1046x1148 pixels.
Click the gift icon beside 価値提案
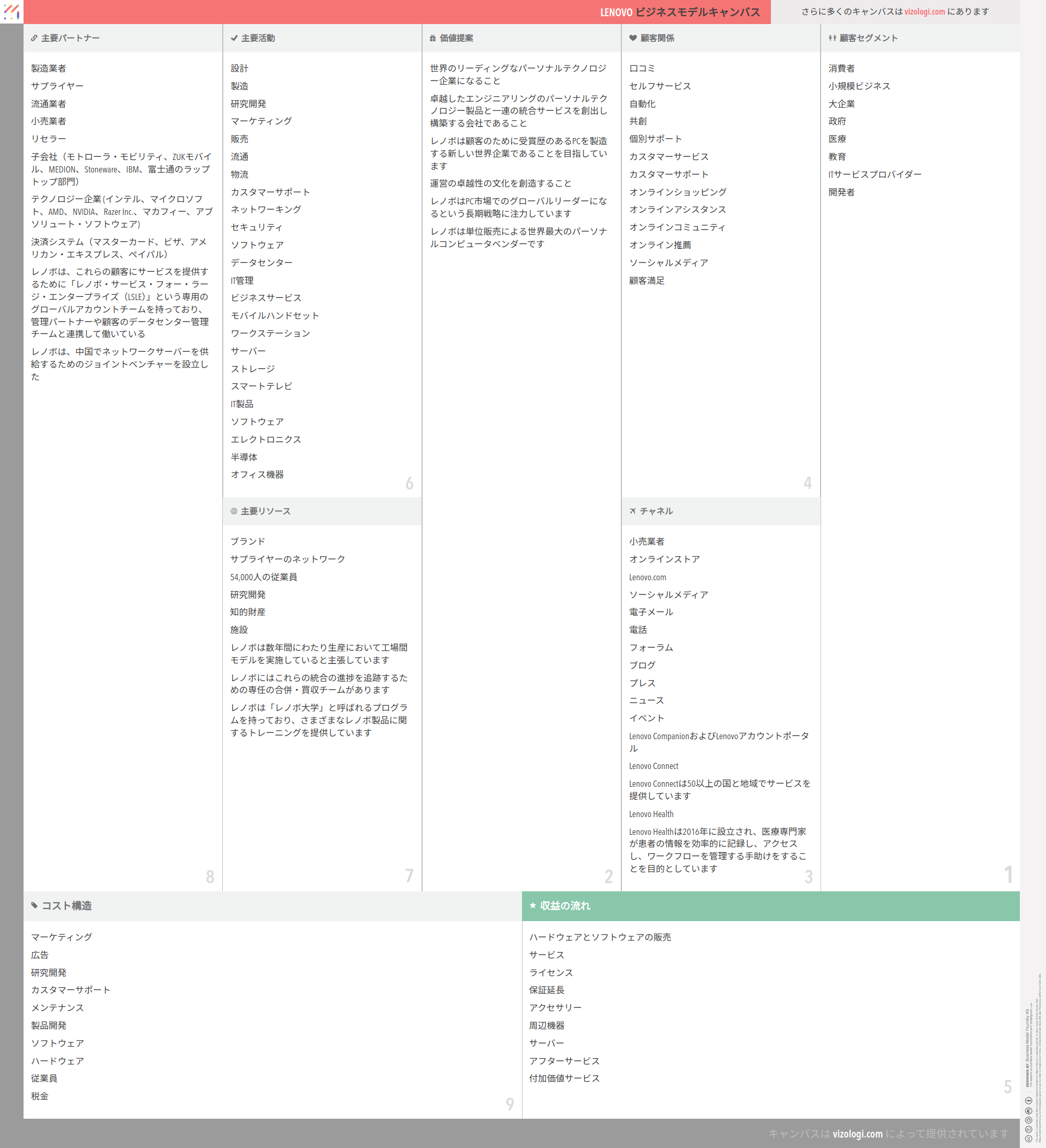point(433,38)
